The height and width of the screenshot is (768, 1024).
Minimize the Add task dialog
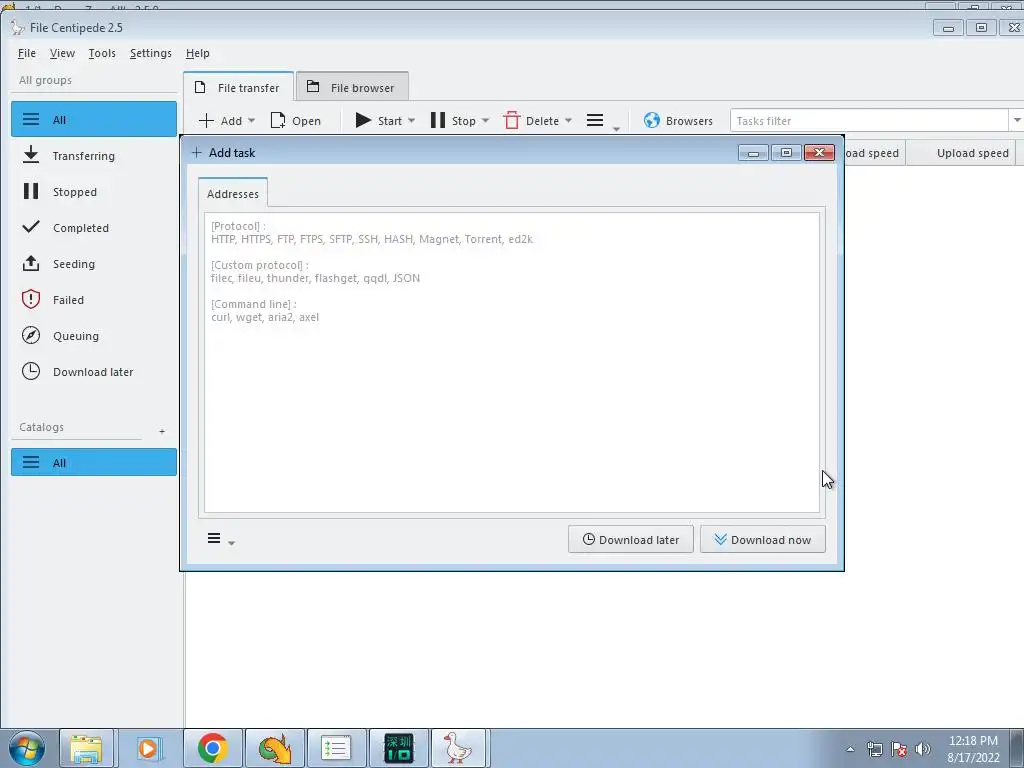(x=754, y=152)
